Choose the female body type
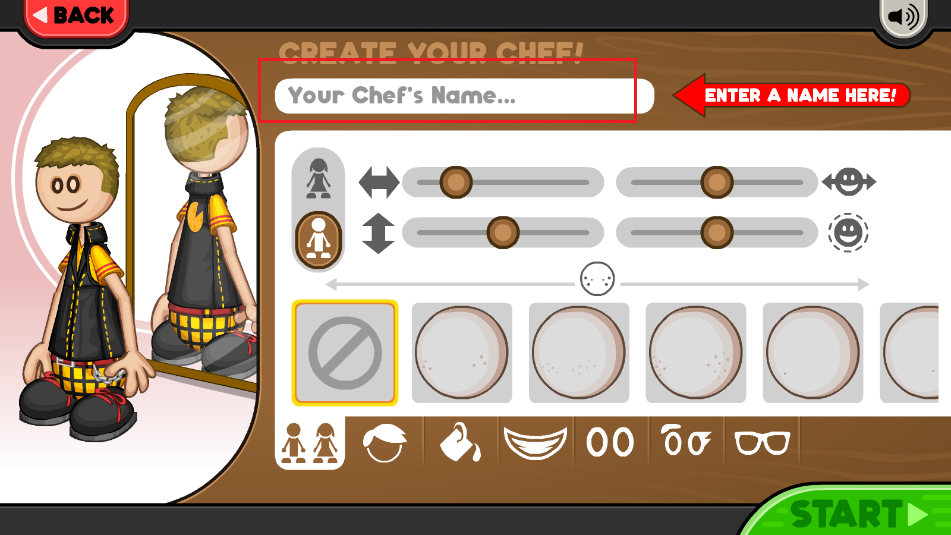Screen dimensions: 951x535 coord(318,178)
